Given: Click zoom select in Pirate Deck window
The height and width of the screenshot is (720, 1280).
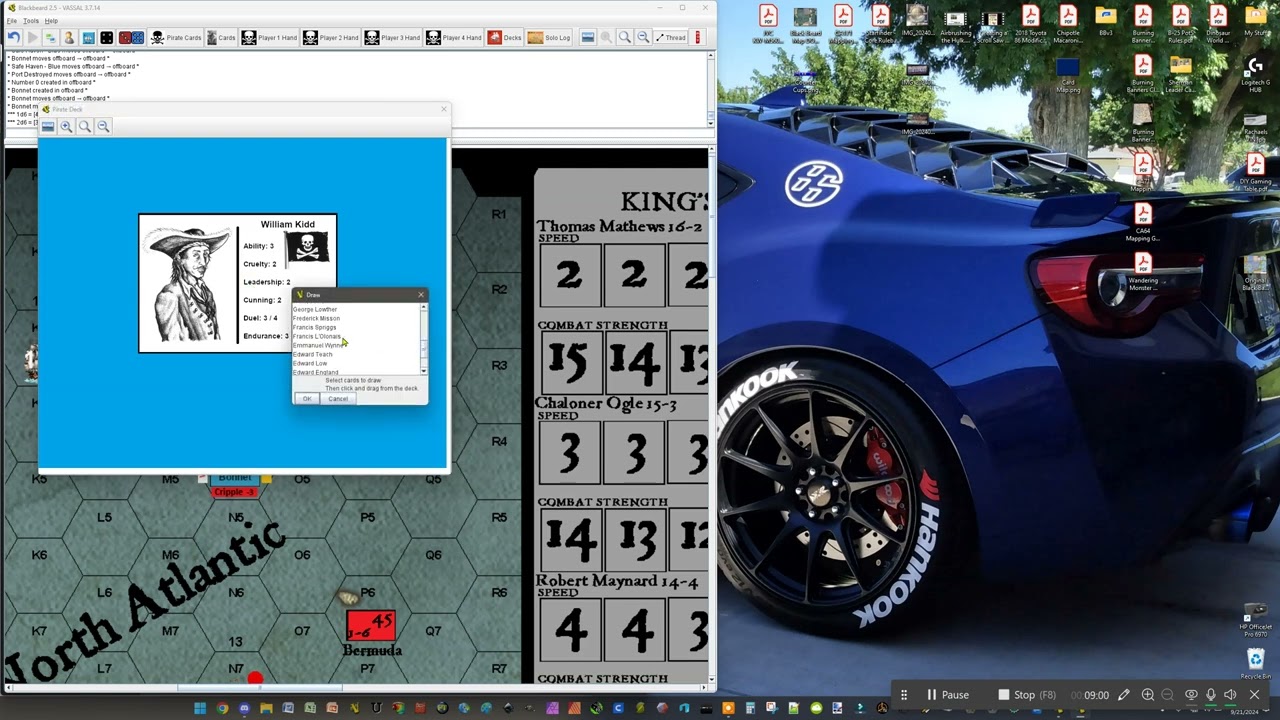Looking at the screenshot, I should (x=85, y=126).
